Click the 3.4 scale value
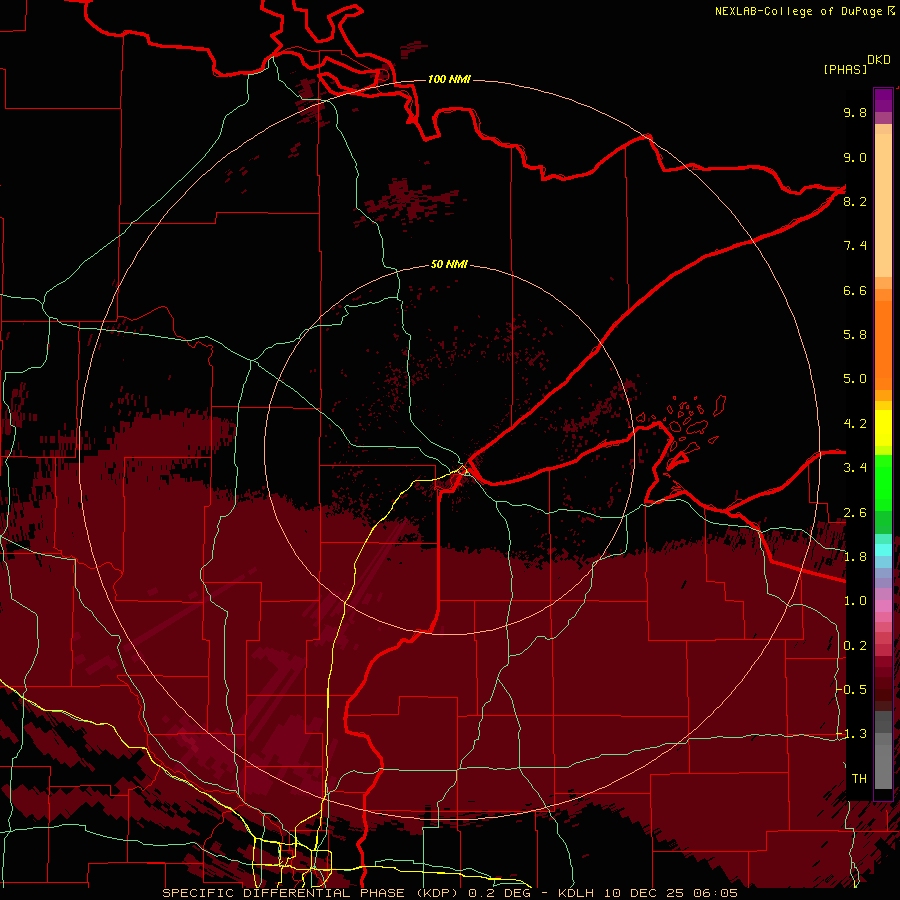Screen dimensions: 900x900 855,468
